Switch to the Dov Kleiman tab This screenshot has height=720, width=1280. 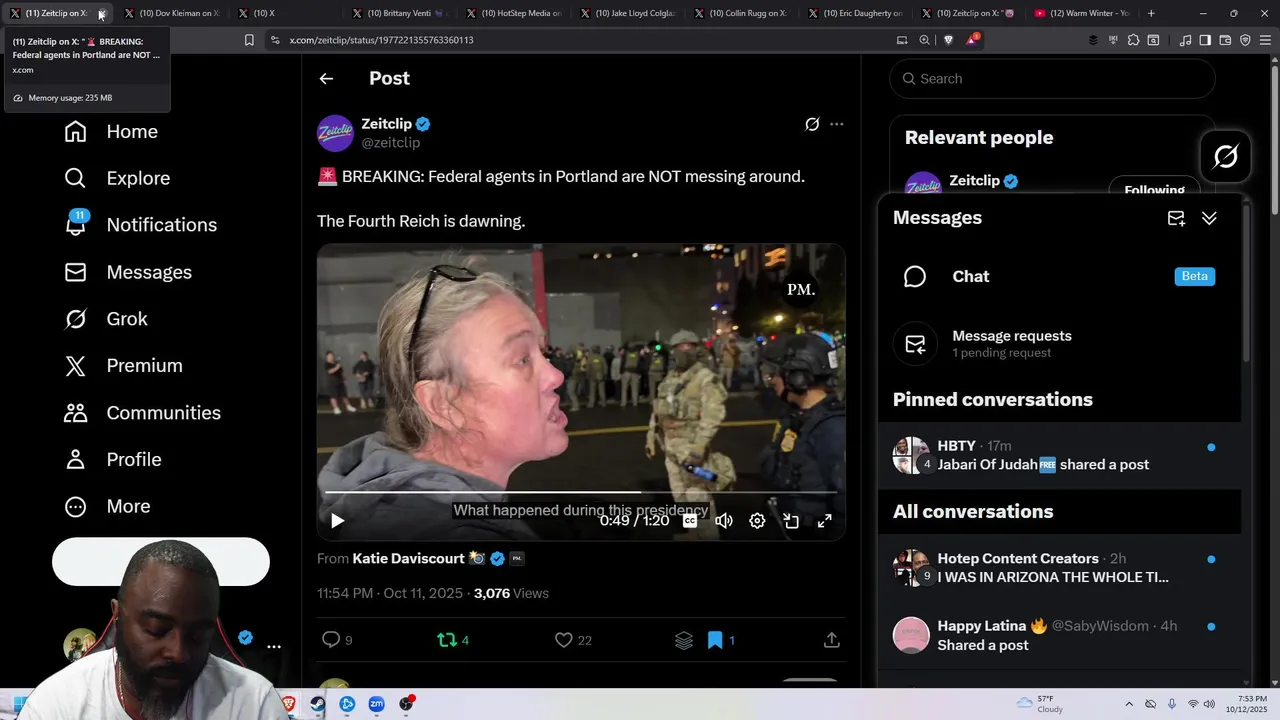tap(173, 13)
